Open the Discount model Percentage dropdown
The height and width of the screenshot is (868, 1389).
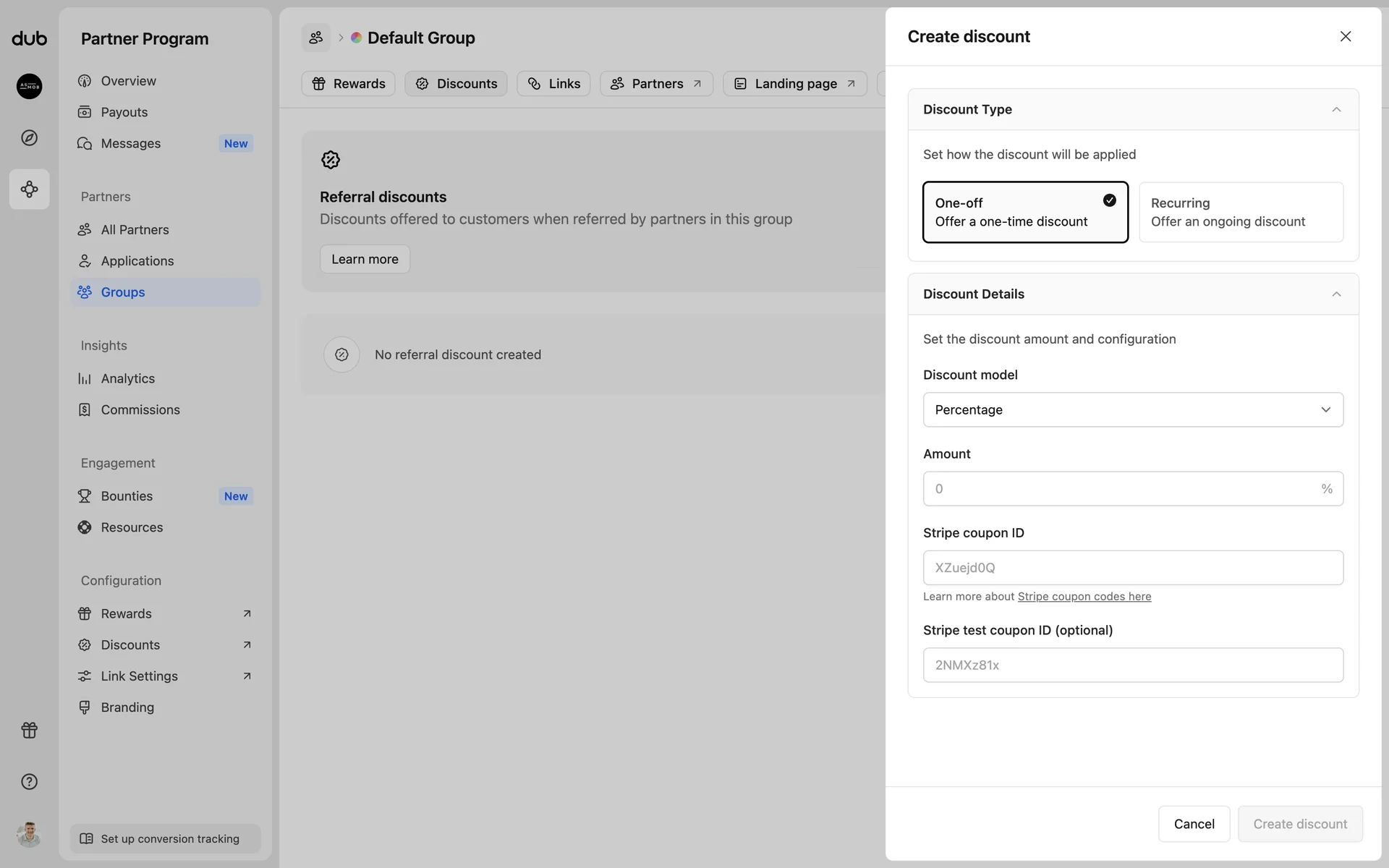[x=1132, y=409]
